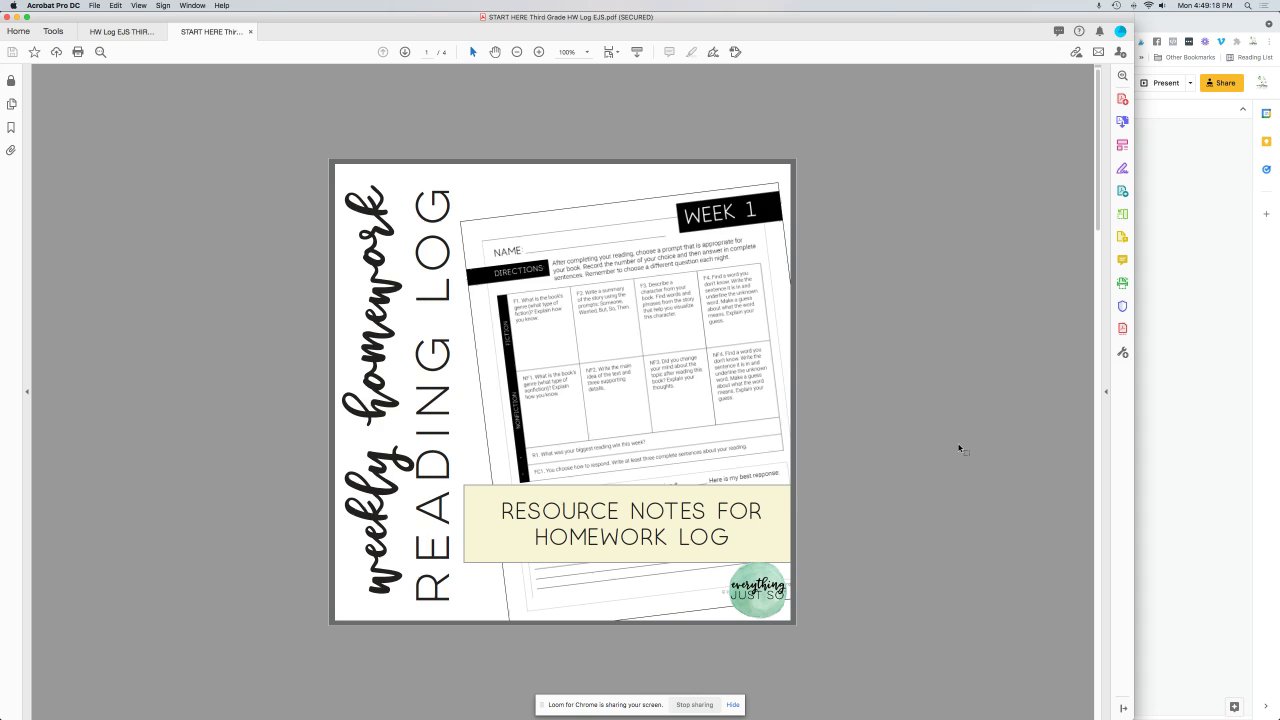Open the More Tools wrench icon

[1123, 352]
